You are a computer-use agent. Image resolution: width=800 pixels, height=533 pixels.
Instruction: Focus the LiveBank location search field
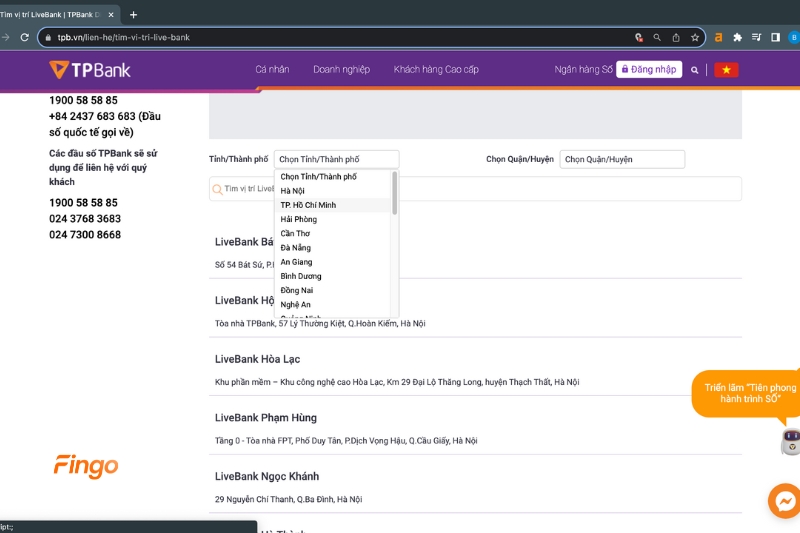(475, 189)
